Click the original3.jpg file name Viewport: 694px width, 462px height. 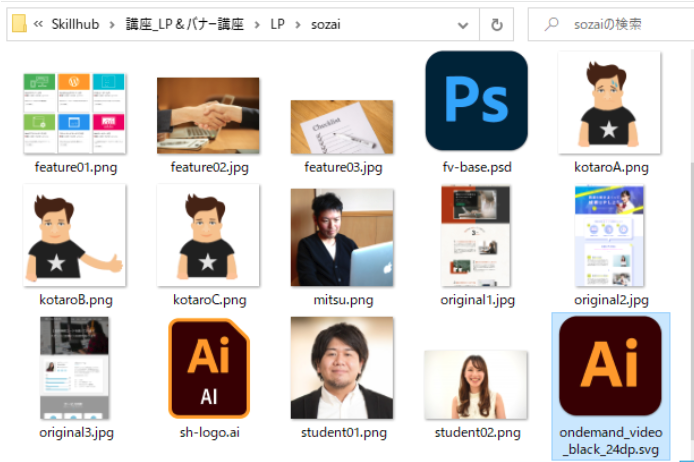[x=76, y=432]
